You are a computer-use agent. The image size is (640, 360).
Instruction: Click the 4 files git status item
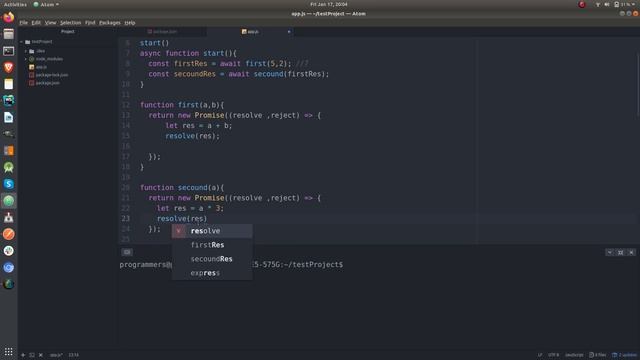[598, 355]
